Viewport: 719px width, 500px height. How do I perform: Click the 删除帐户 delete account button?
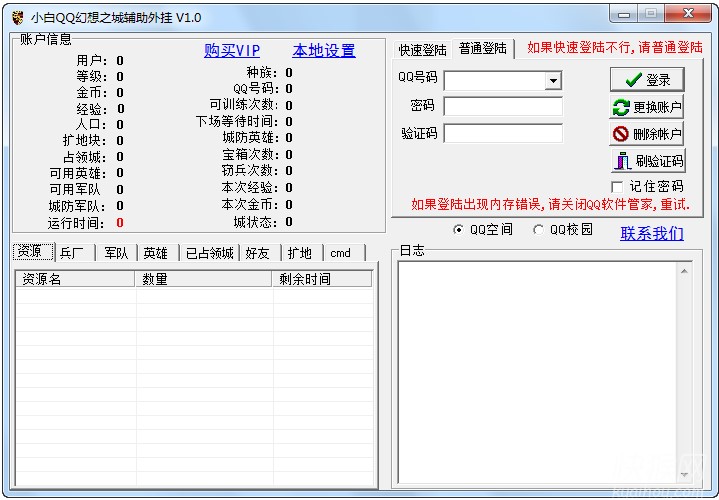(x=647, y=134)
